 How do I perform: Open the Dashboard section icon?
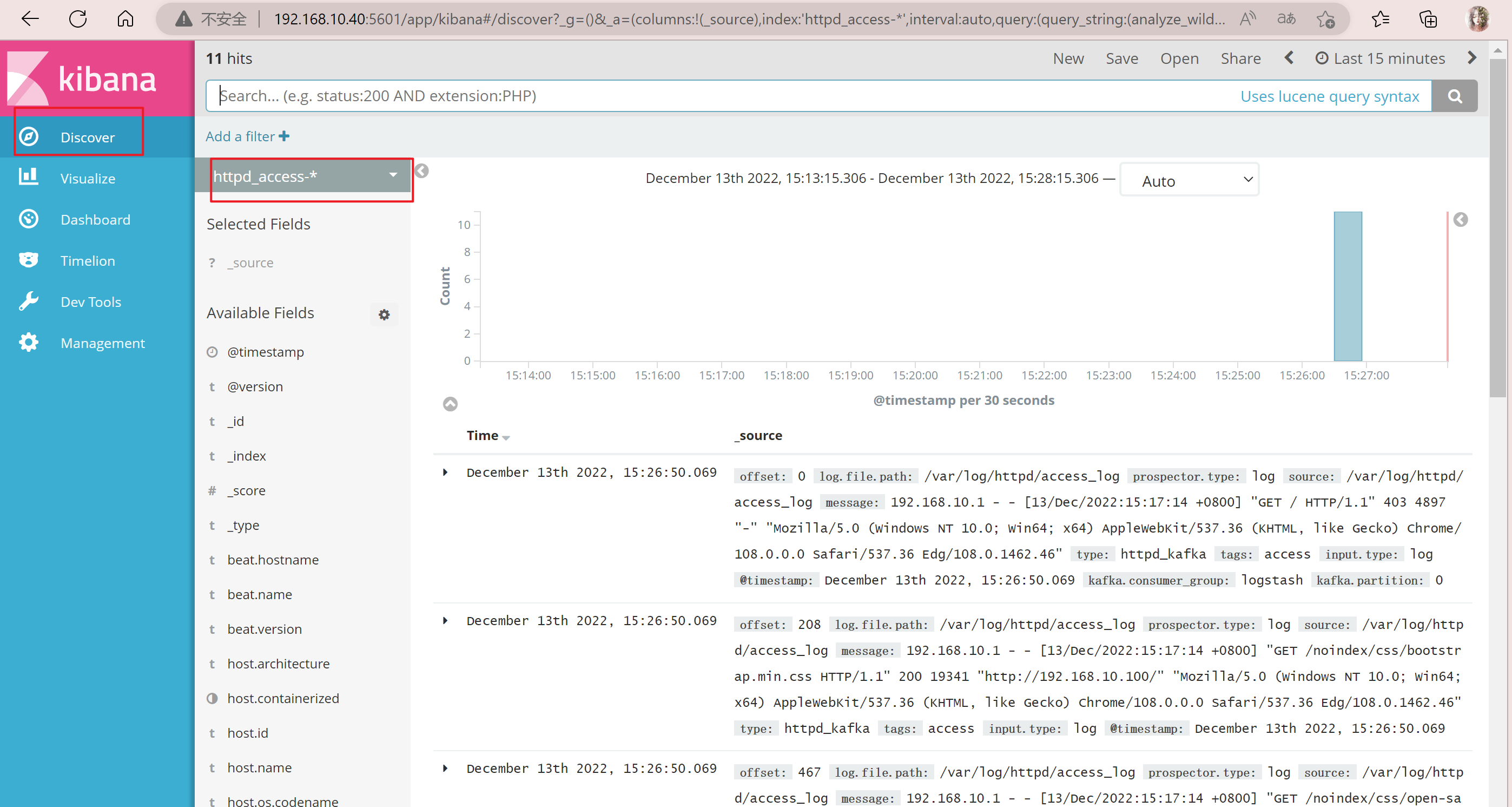click(x=28, y=219)
